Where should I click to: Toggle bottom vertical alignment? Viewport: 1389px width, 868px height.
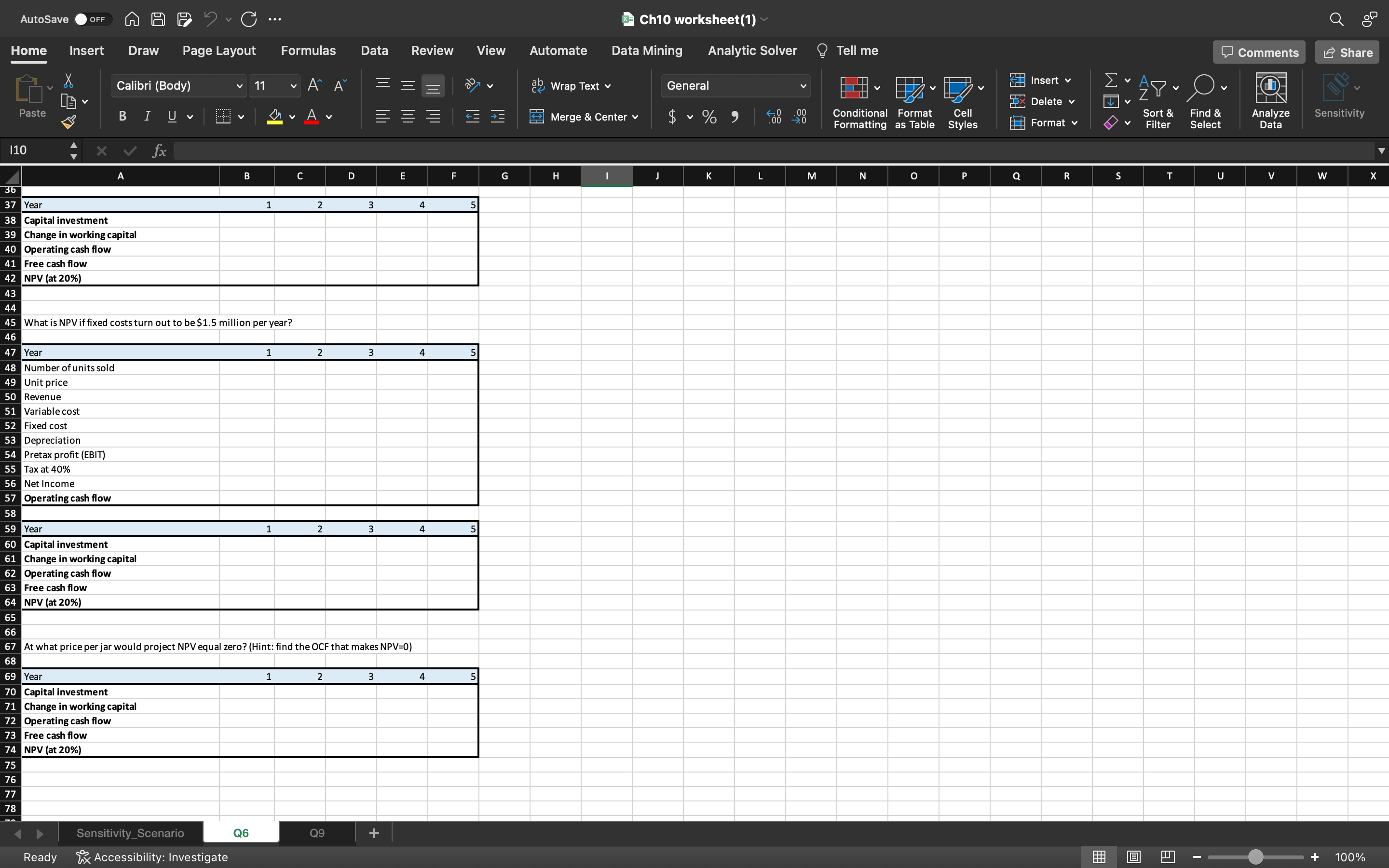(433, 86)
